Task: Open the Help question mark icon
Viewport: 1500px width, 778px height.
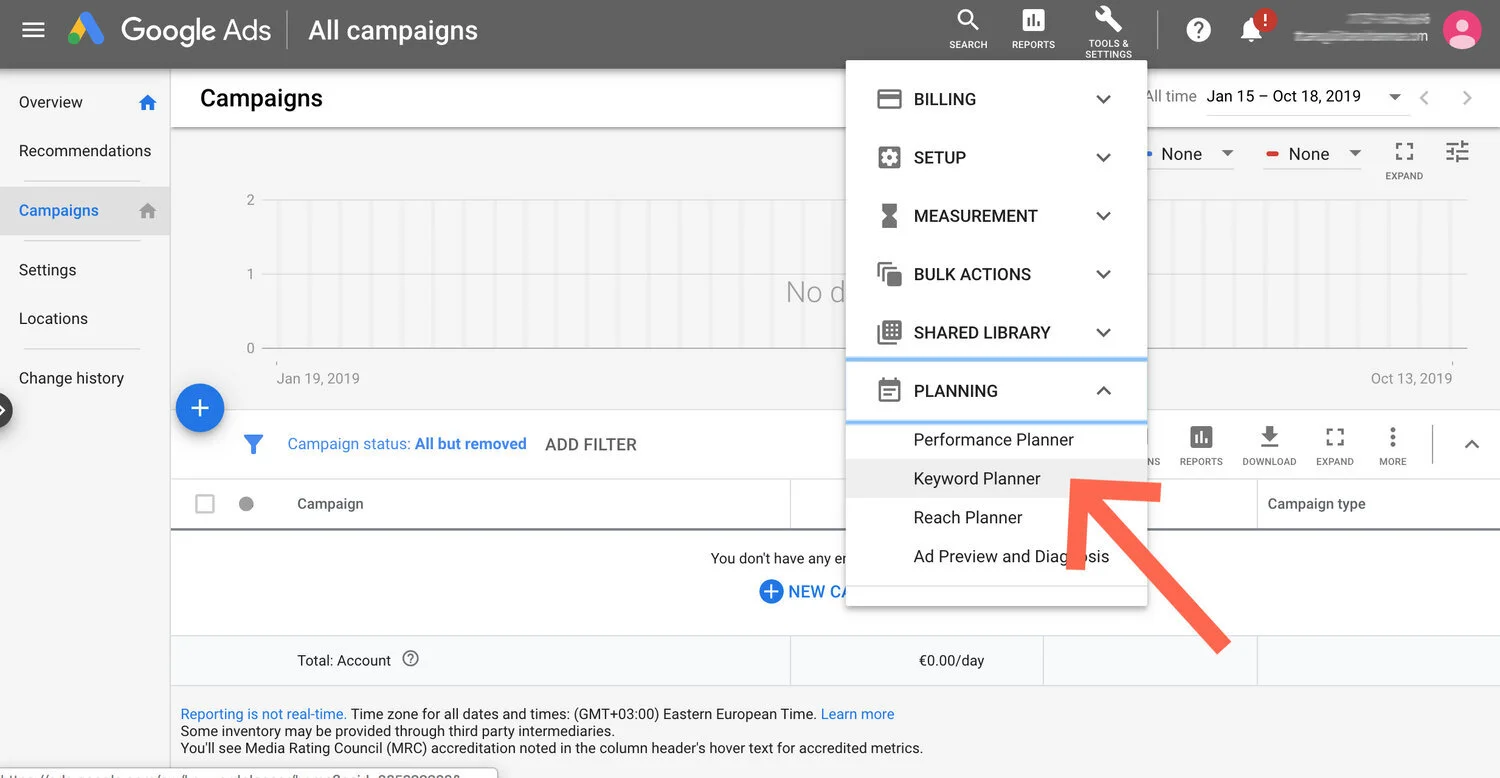Action: pos(1199,30)
